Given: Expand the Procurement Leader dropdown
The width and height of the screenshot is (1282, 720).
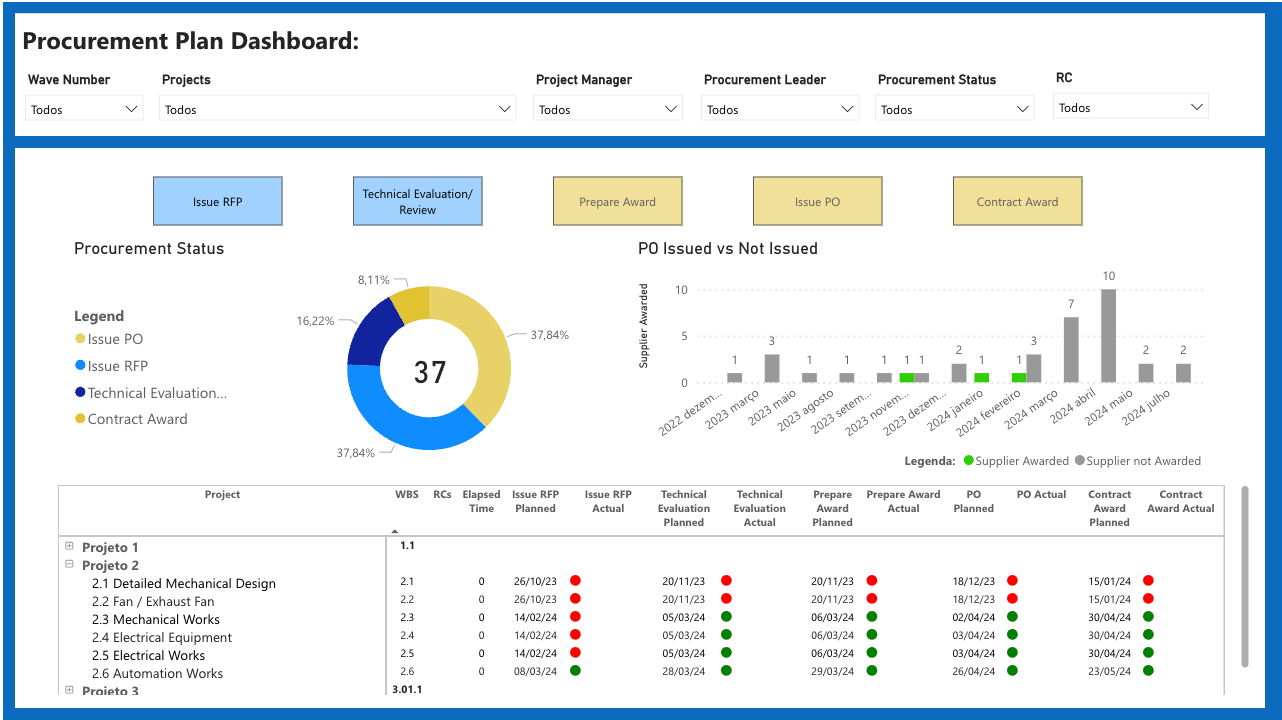Looking at the screenshot, I should tap(780, 109).
